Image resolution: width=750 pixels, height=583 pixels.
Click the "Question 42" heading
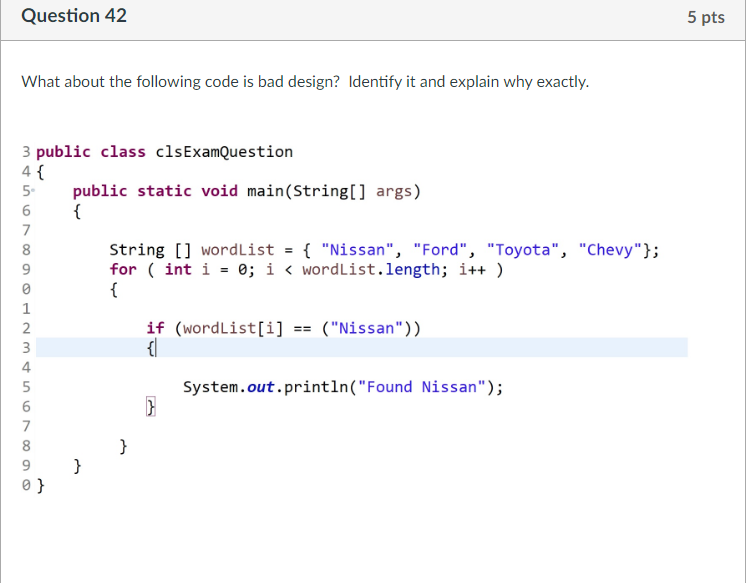coord(74,16)
